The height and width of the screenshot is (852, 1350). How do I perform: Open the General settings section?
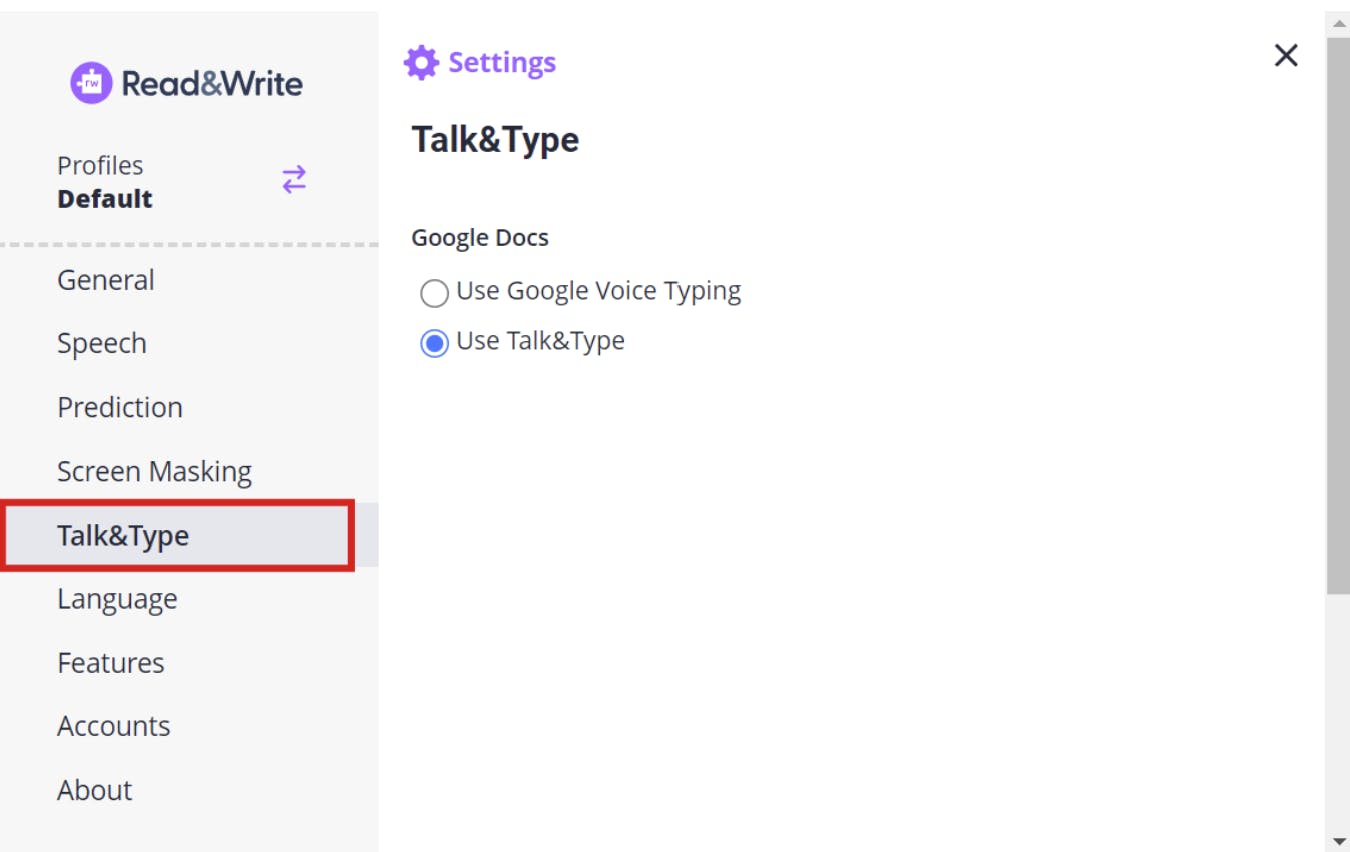[x=106, y=280]
